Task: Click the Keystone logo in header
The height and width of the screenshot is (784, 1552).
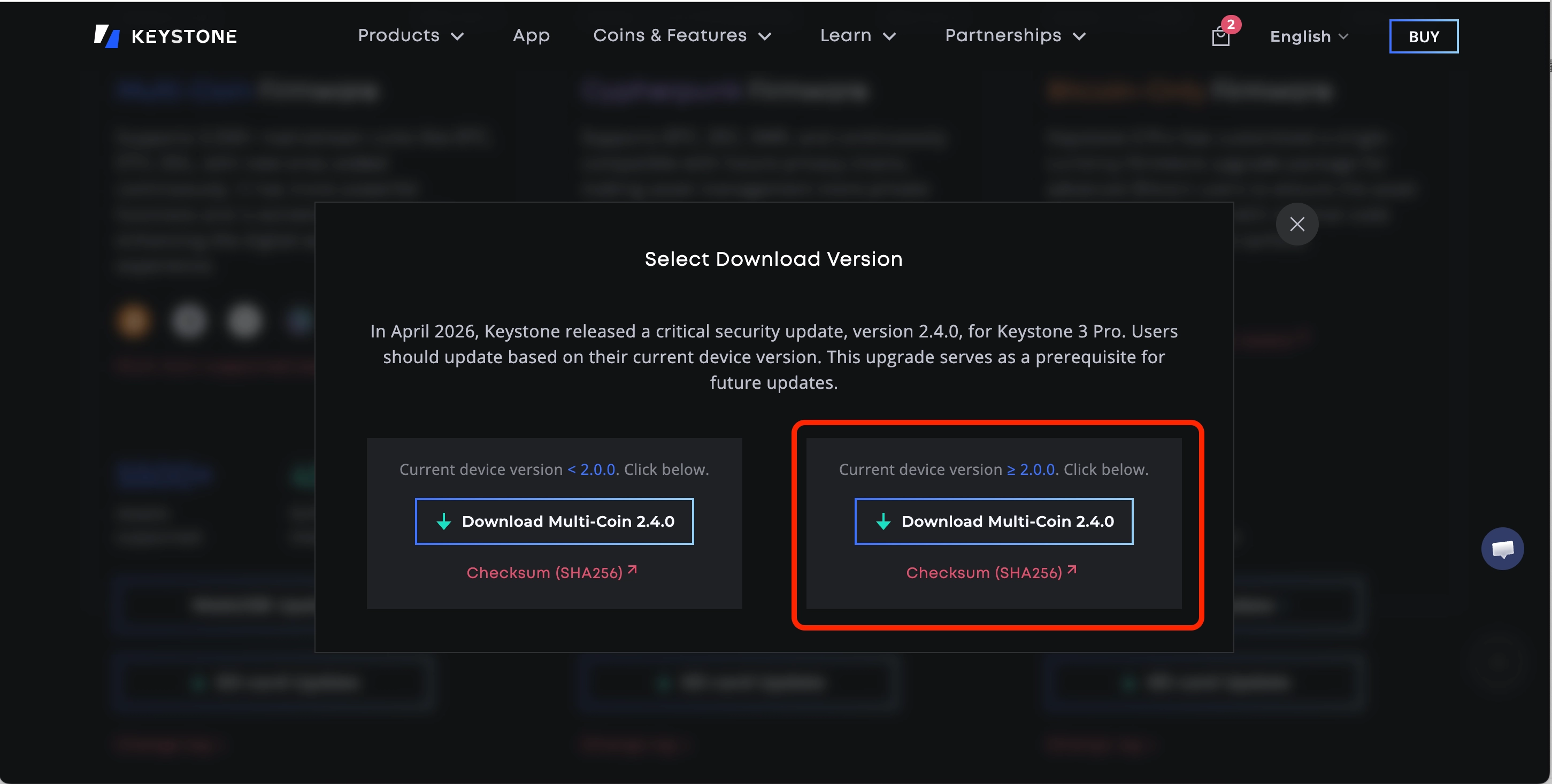Action: pos(166,36)
